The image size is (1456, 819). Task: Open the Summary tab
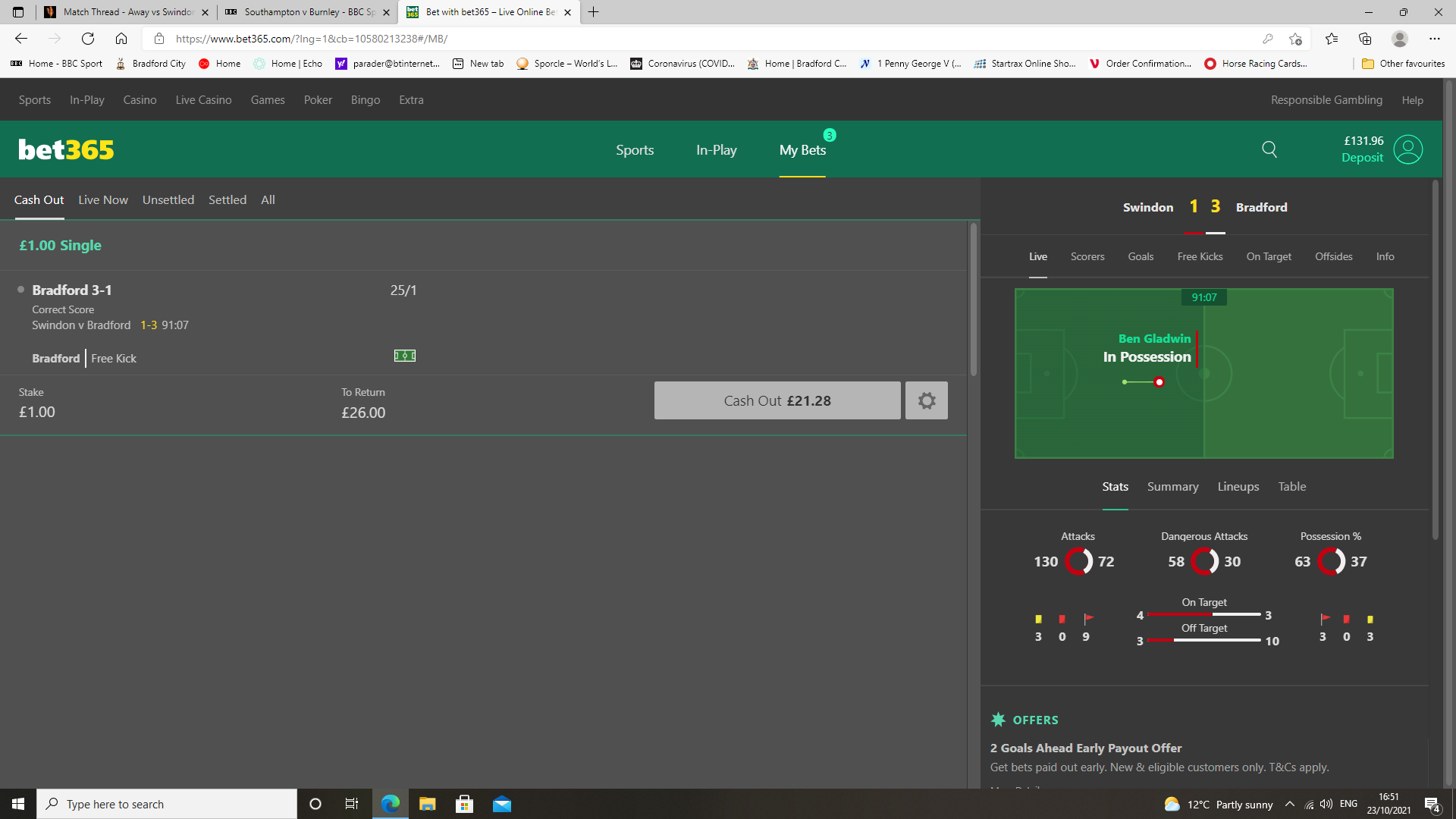point(1172,486)
